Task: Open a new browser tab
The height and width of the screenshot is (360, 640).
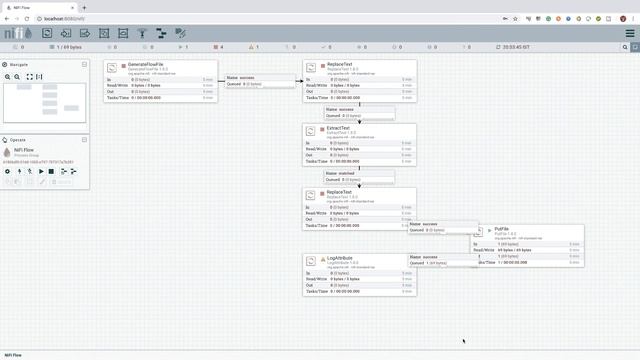Action: tap(84, 7)
